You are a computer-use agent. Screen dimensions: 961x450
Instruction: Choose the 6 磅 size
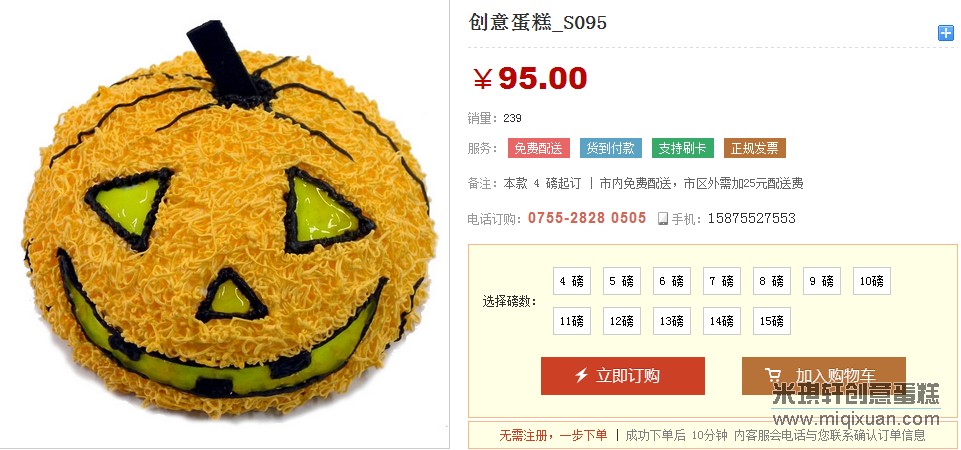pyautogui.click(x=672, y=281)
